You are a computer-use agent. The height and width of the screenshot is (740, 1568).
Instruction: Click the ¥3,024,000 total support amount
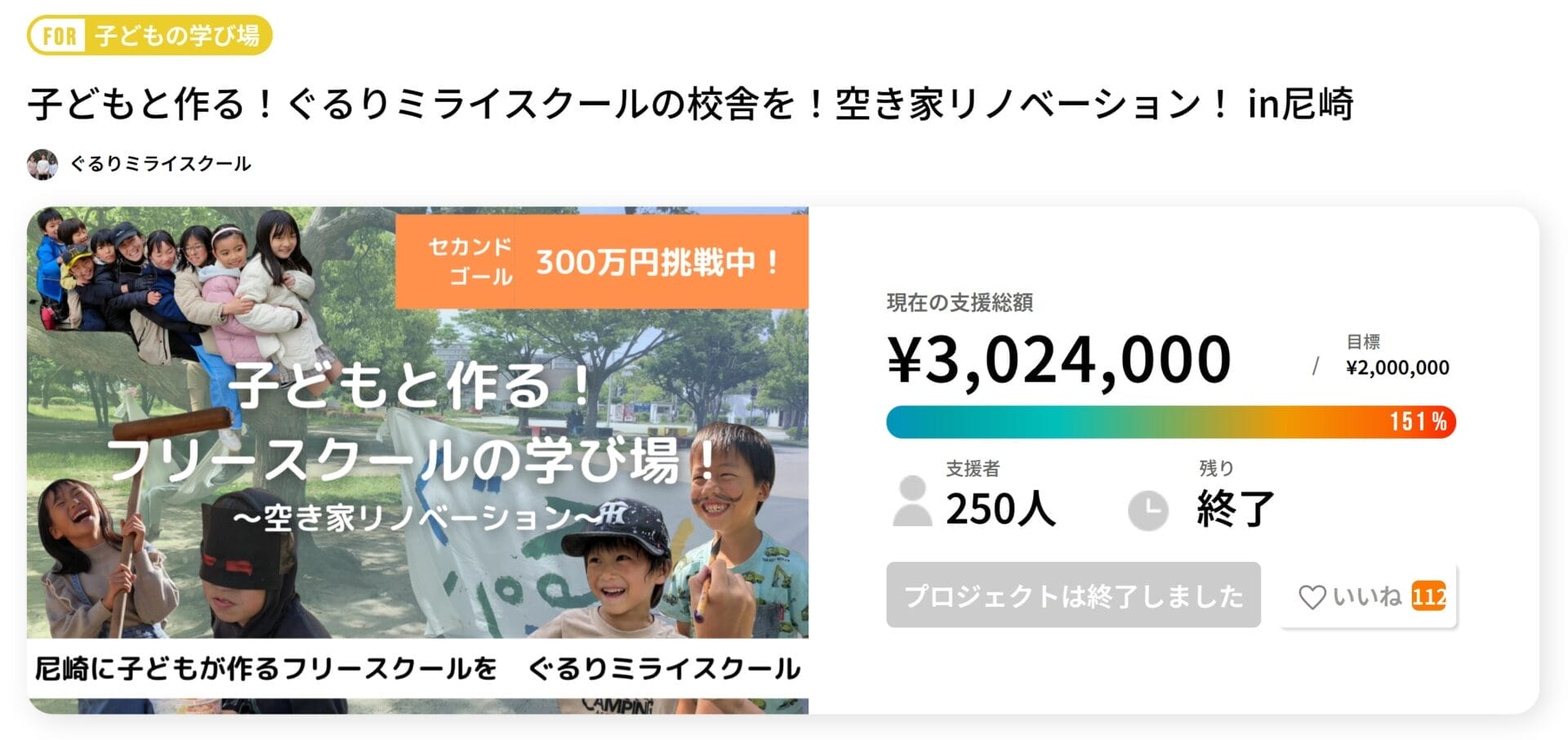[1058, 360]
